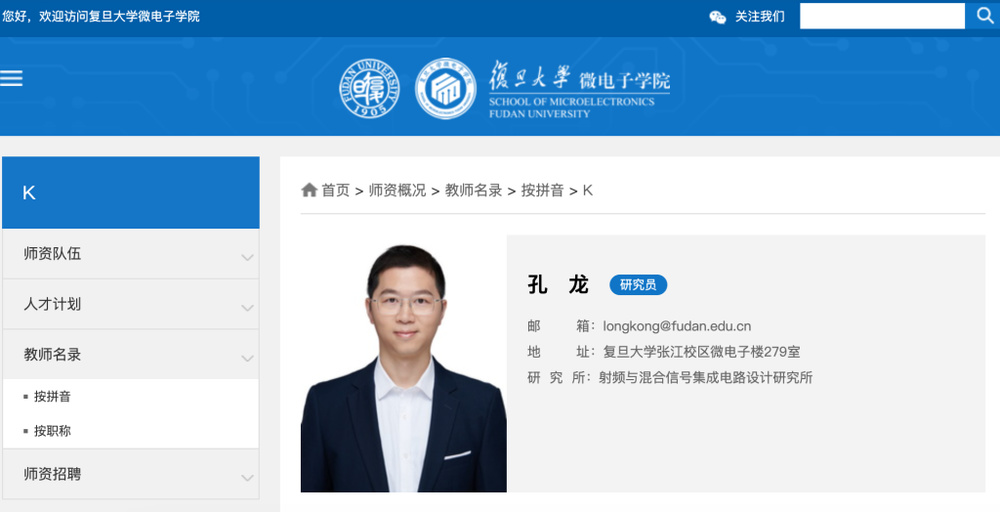Go to 教师名录 in breadcrumb

(x=473, y=190)
